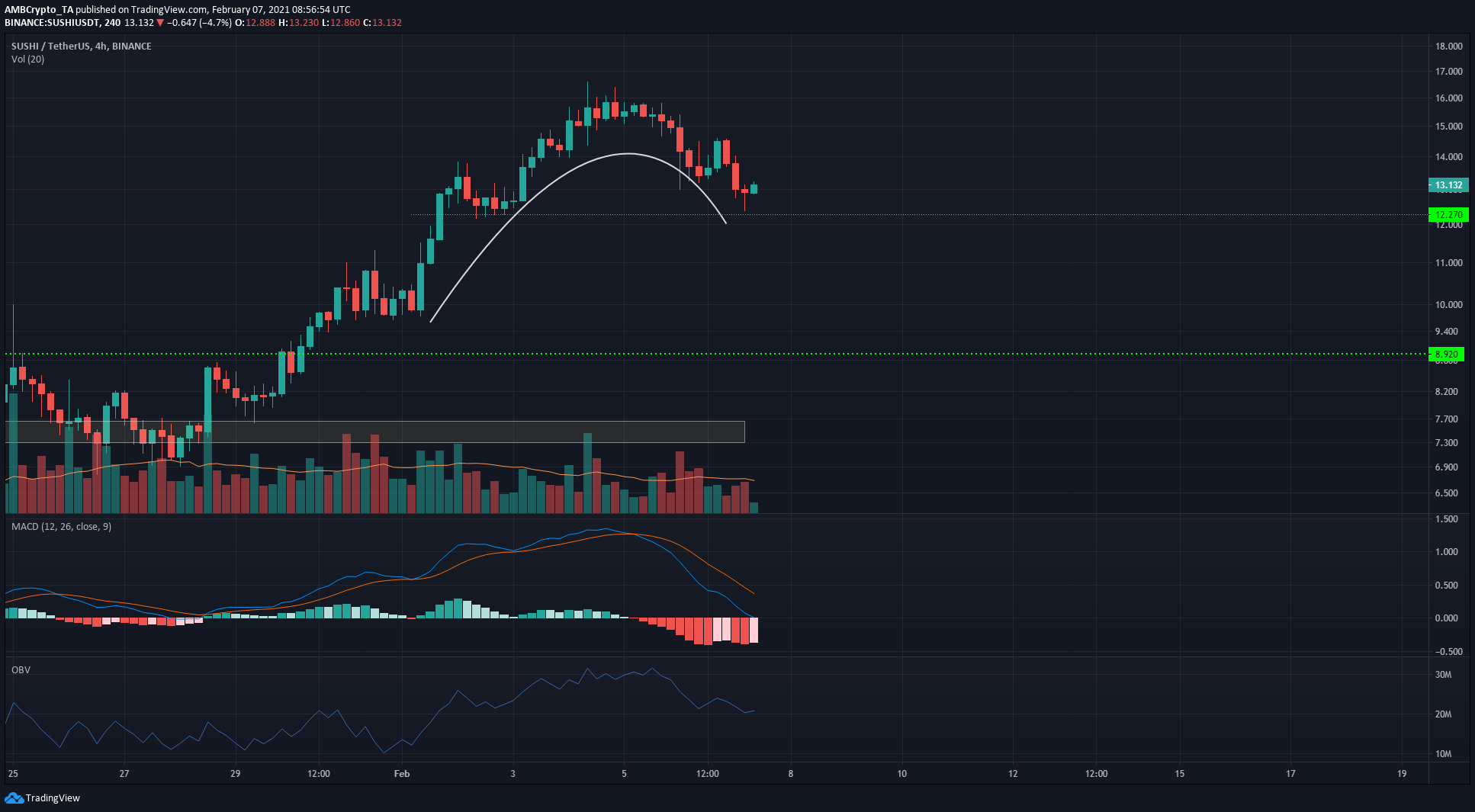Select the gray demand zone rectangle
Image resolution: width=1475 pixels, height=812 pixels.
pyautogui.click(x=374, y=432)
